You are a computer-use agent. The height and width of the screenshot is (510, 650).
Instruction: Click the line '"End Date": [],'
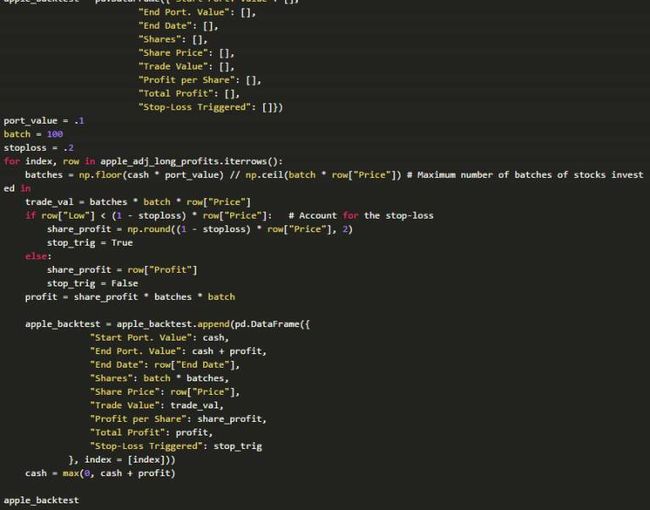pyautogui.click(x=178, y=26)
